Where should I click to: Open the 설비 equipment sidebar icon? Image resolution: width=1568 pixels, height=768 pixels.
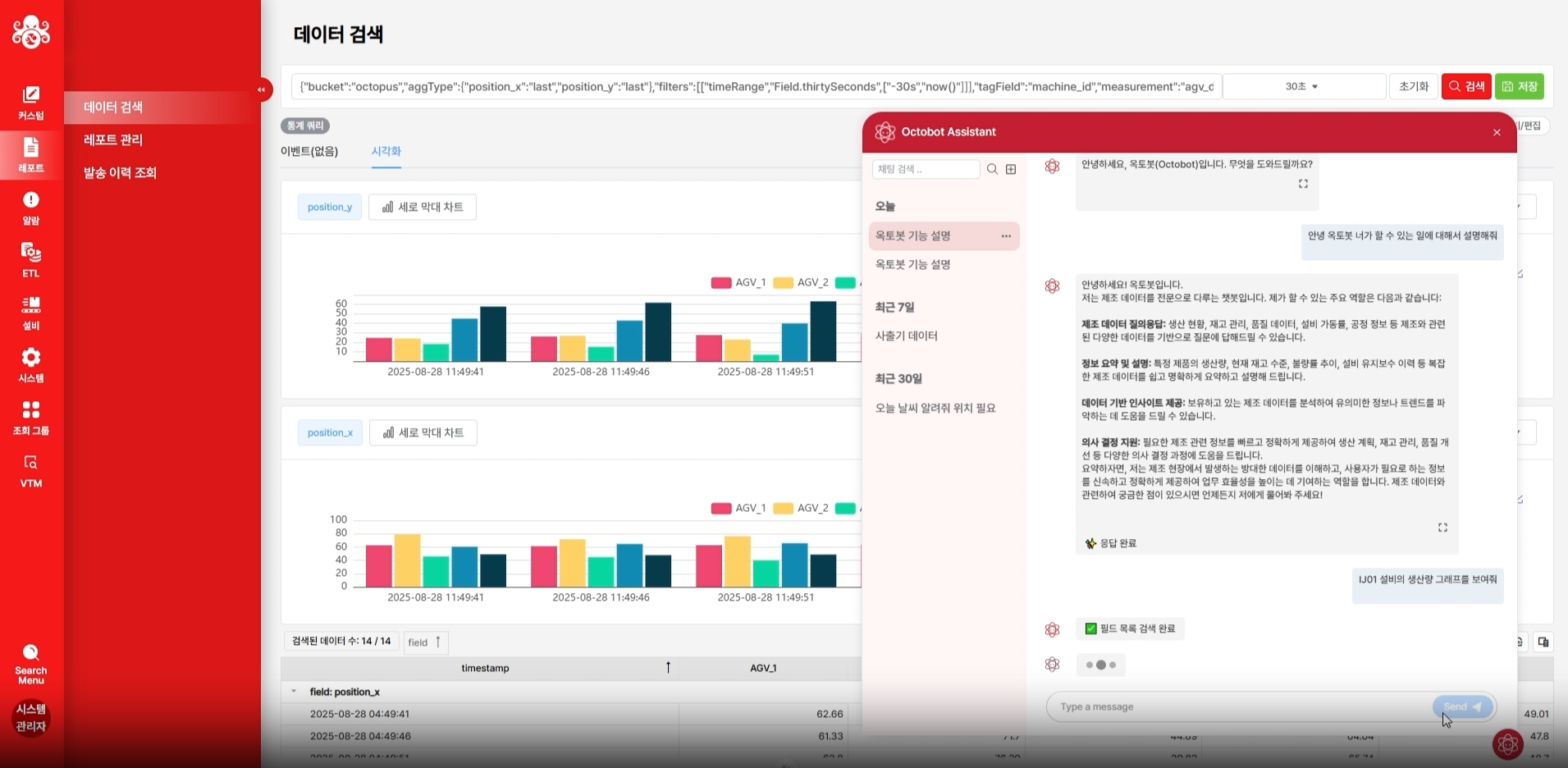(x=31, y=313)
